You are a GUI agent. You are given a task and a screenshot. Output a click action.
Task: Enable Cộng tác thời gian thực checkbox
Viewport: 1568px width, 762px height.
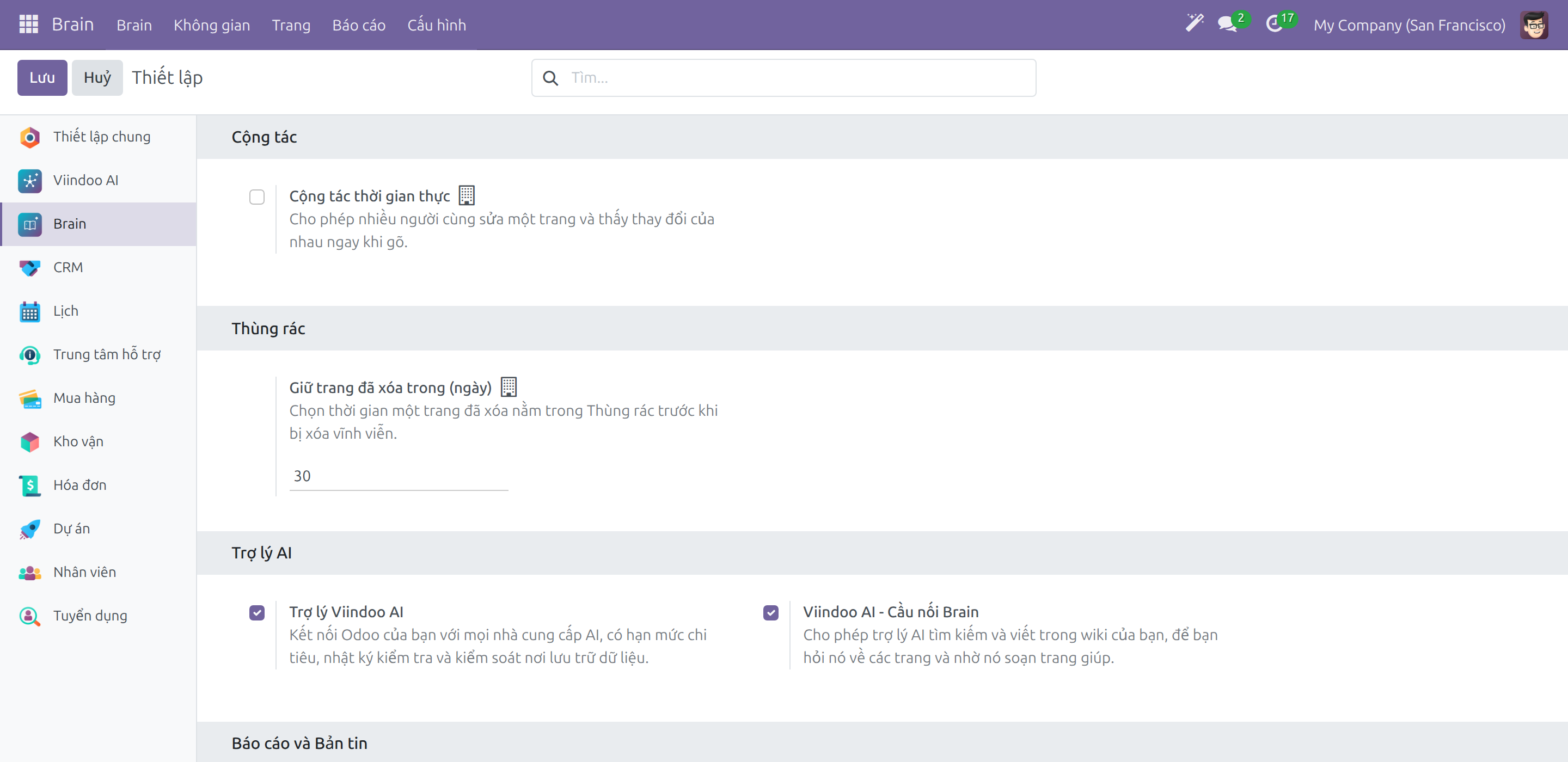[x=257, y=196]
